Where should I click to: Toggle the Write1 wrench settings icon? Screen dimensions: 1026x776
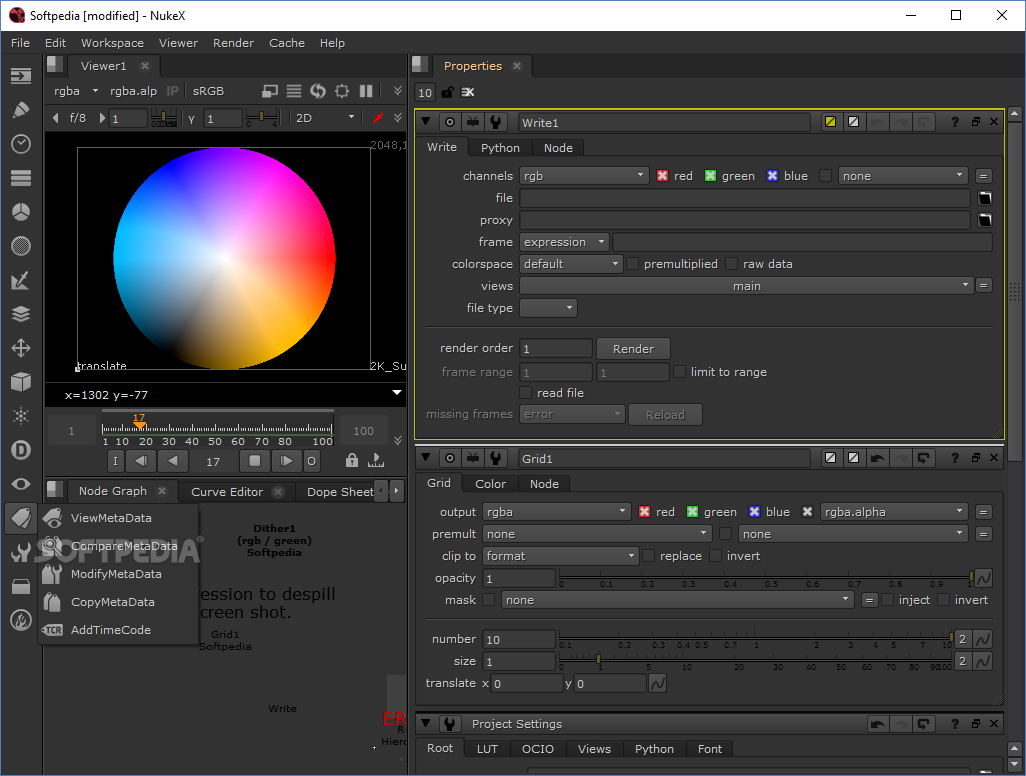495,122
